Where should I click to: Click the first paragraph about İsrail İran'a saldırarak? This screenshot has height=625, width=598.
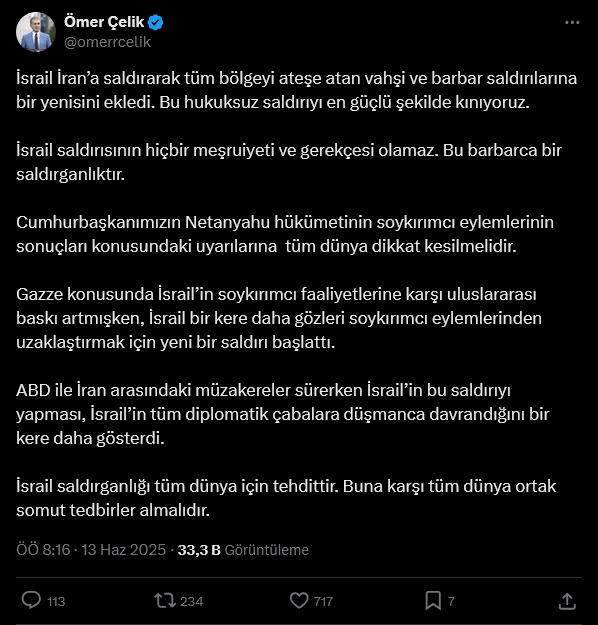[x=297, y=90]
